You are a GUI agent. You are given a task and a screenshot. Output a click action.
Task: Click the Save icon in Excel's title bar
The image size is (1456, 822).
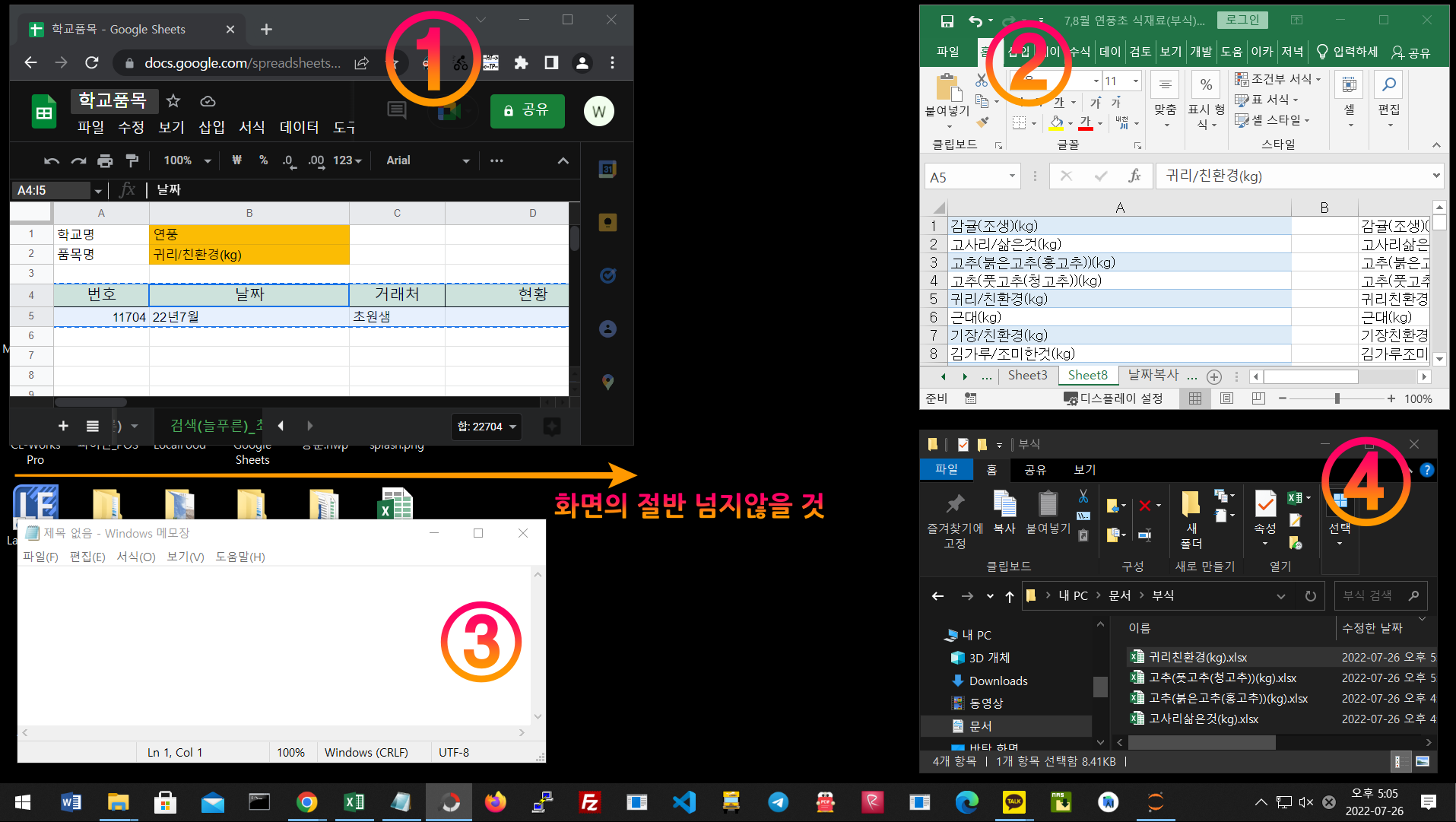point(947,21)
